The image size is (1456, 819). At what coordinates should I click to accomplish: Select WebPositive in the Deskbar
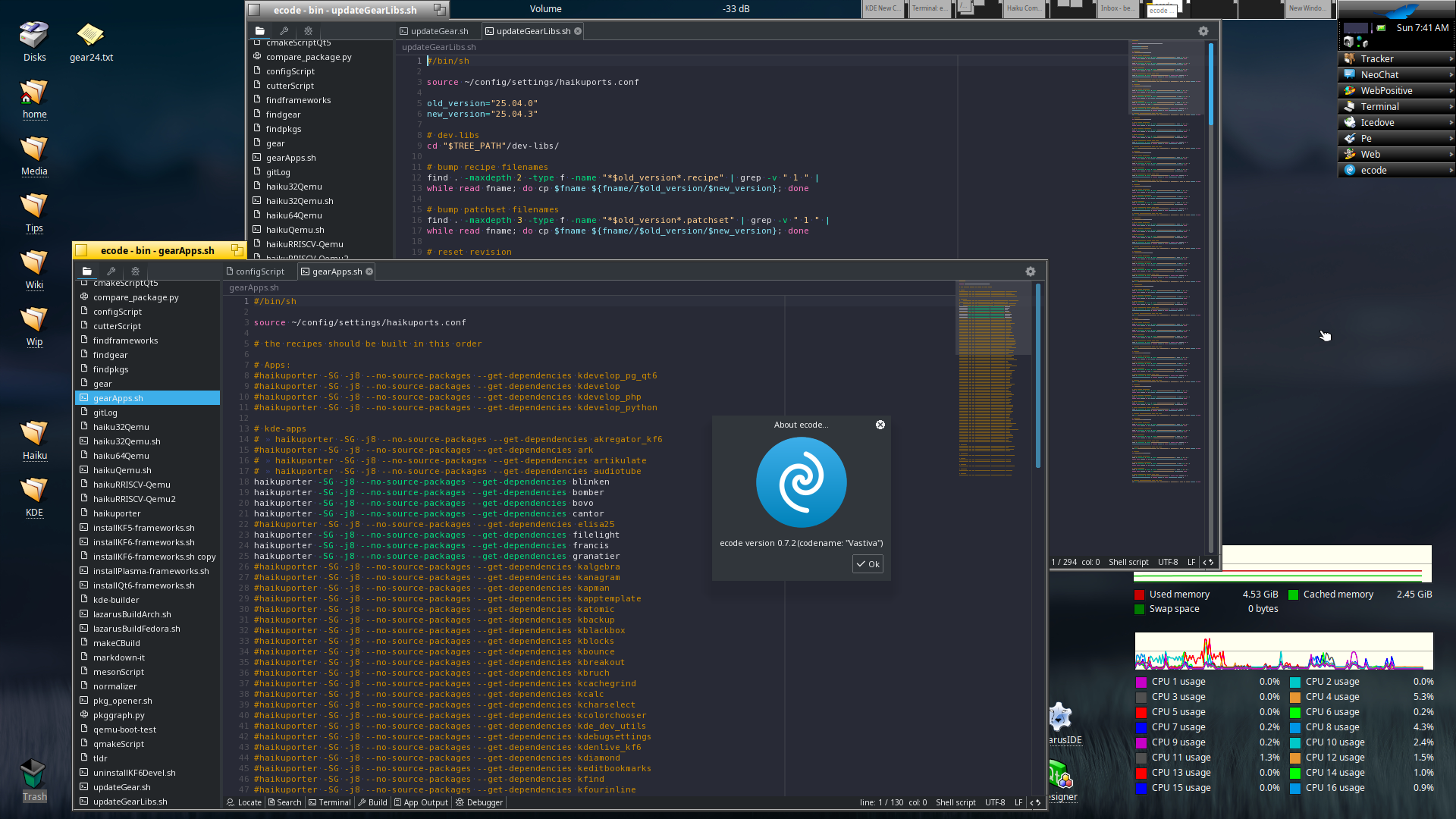pos(1396,90)
